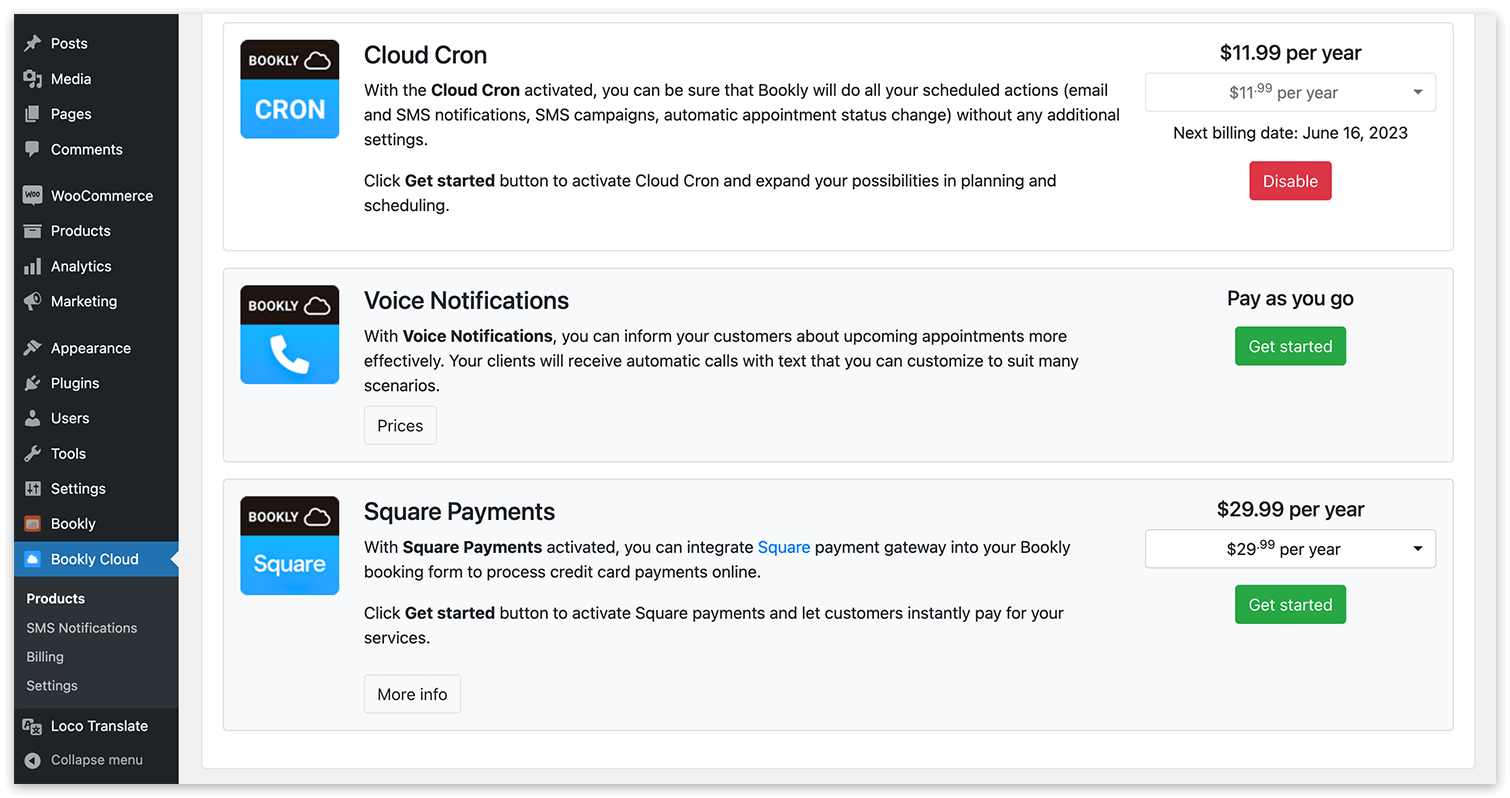
Task: Click the Collapse menu arrow icon
Action: pos(33,760)
